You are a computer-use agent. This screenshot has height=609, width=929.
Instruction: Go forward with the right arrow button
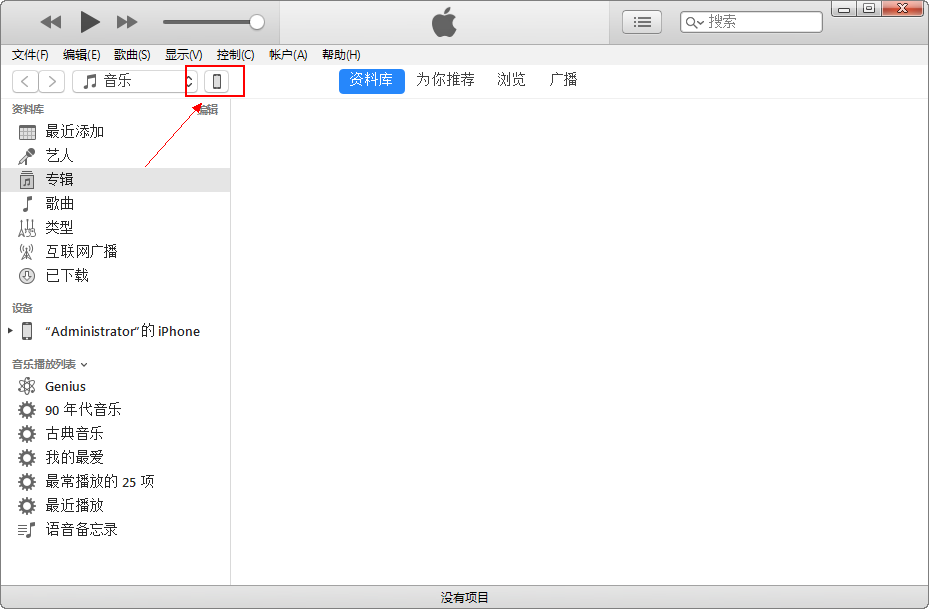tap(52, 81)
